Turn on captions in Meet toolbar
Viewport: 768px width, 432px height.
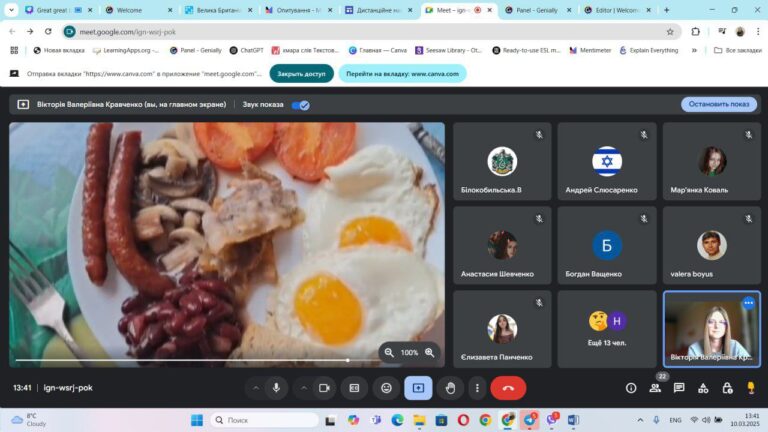point(354,388)
